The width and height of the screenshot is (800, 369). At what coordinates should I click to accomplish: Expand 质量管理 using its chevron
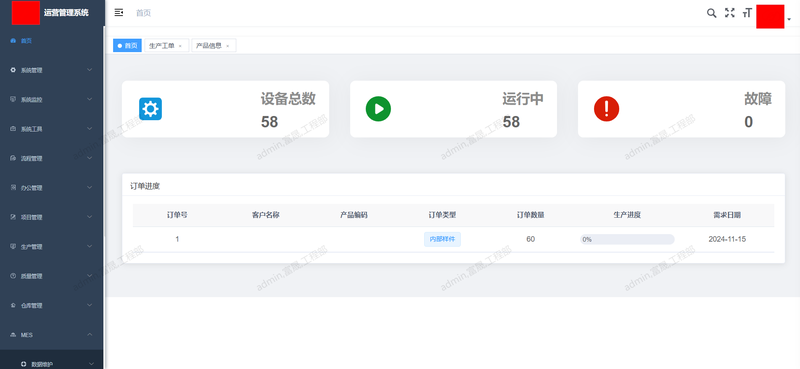click(x=90, y=276)
